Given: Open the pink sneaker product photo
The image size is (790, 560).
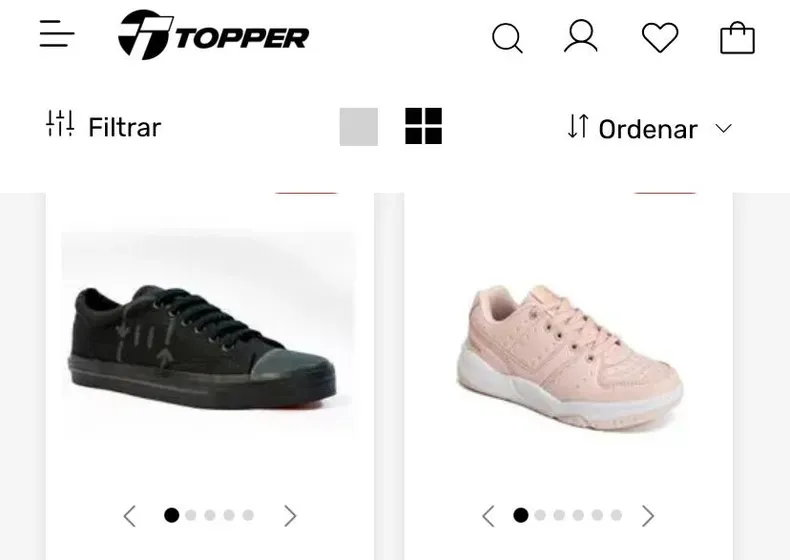Looking at the screenshot, I should 568,353.
